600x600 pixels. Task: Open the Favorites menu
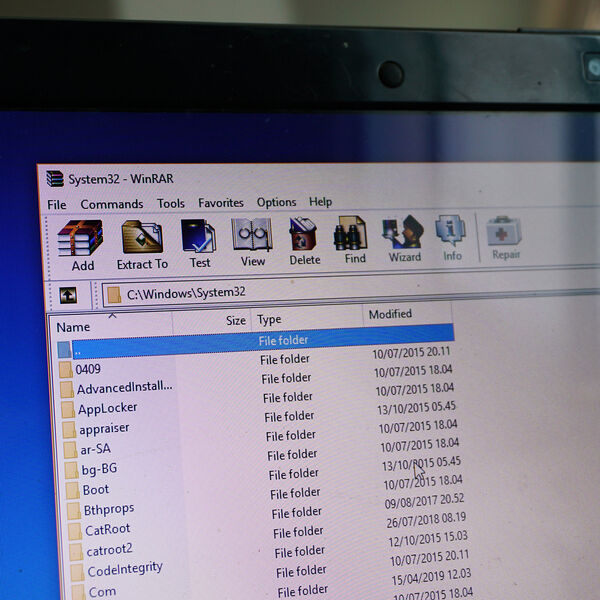tap(220, 203)
